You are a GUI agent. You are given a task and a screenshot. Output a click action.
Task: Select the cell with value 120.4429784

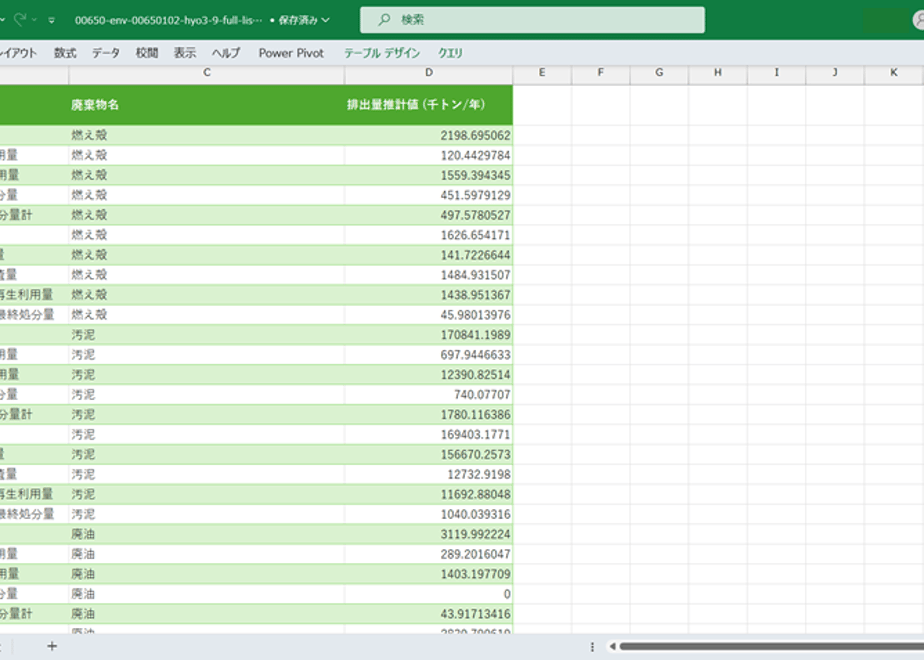(x=428, y=156)
